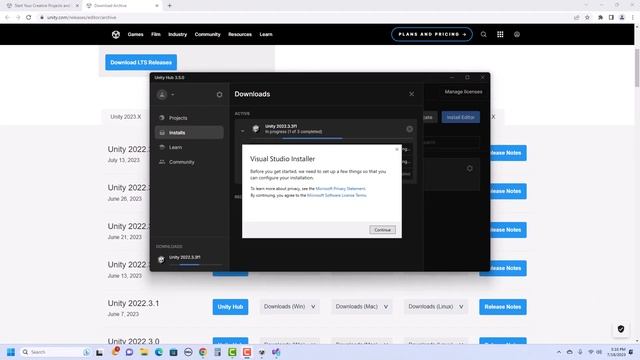Image resolution: width=640 pixels, height=360 pixels.
Task: Click the Learn sidebar icon in Unity Hub
Action: (x=162, y=147)
